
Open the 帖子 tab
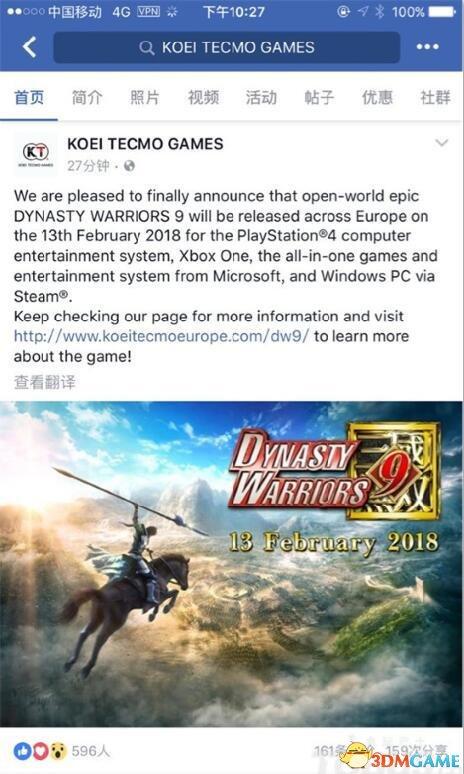[319, 97]
